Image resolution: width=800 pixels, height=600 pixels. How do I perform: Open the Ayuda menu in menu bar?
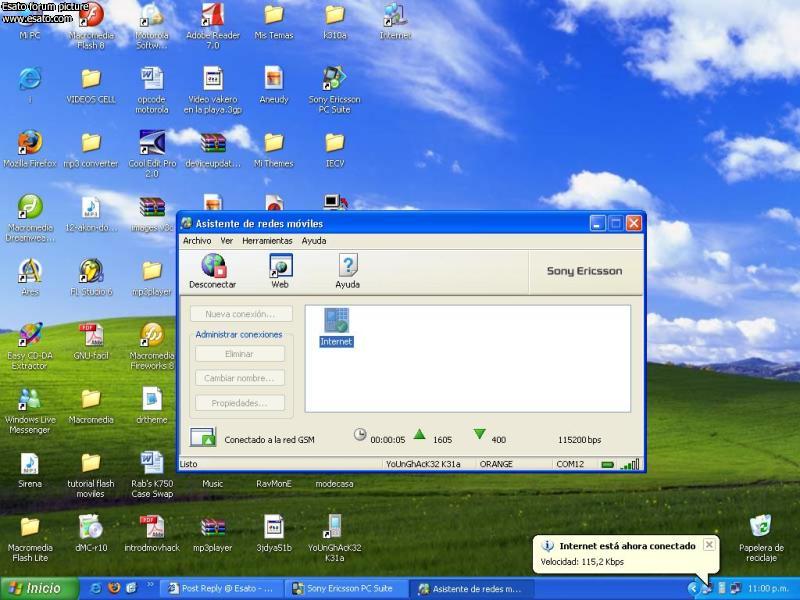click(314, 241)
